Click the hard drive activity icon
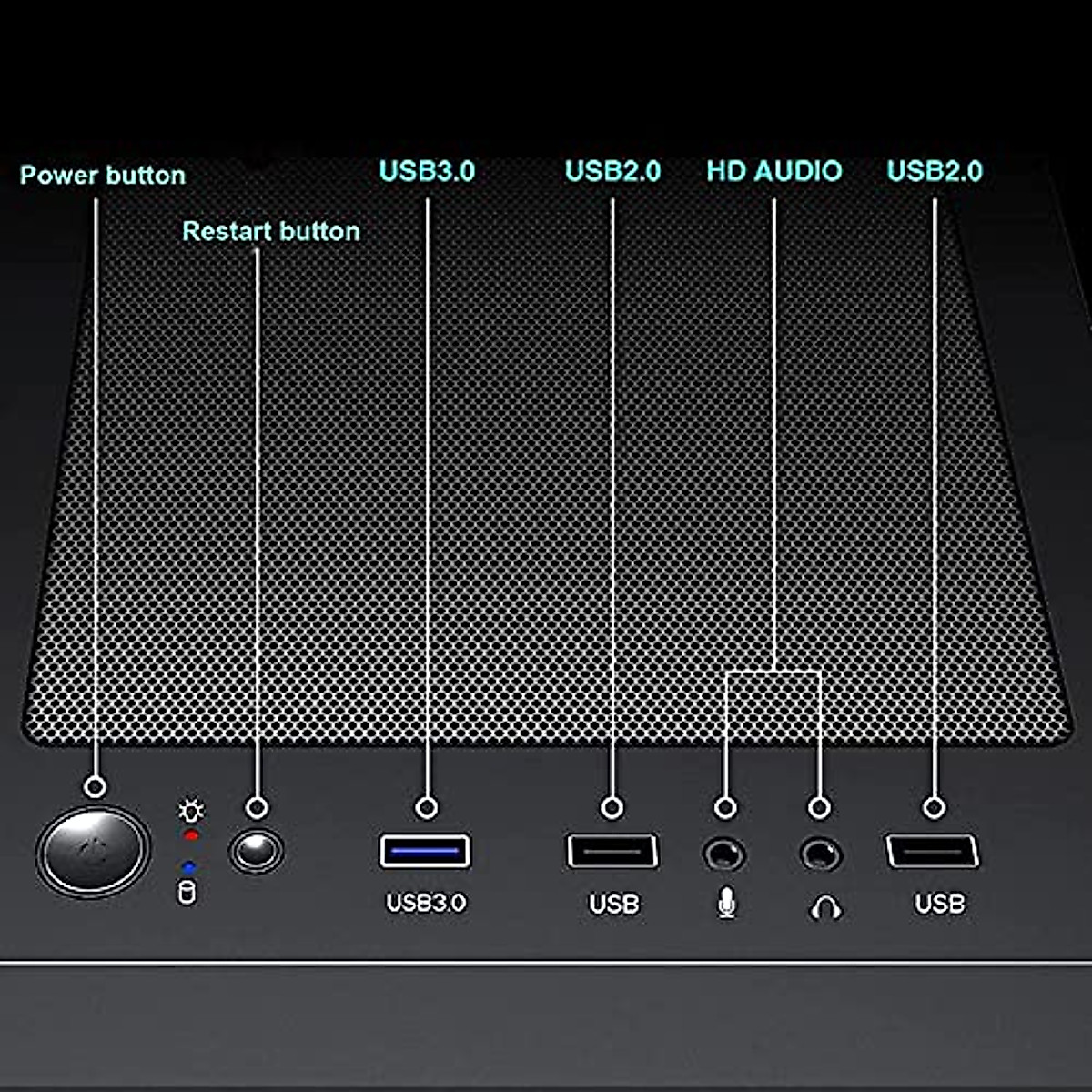The image size is (1092, 1092). pyautogui.click(x=187, y=894)
